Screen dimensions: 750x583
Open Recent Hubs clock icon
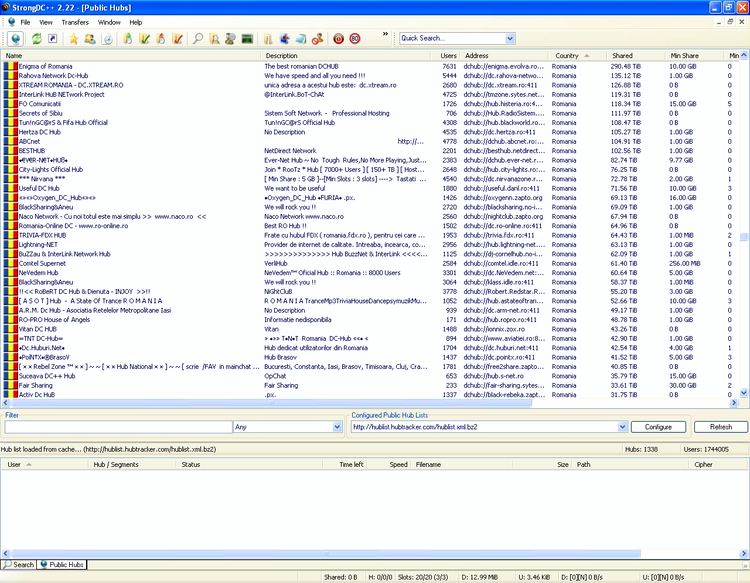[x=108, y=39]
